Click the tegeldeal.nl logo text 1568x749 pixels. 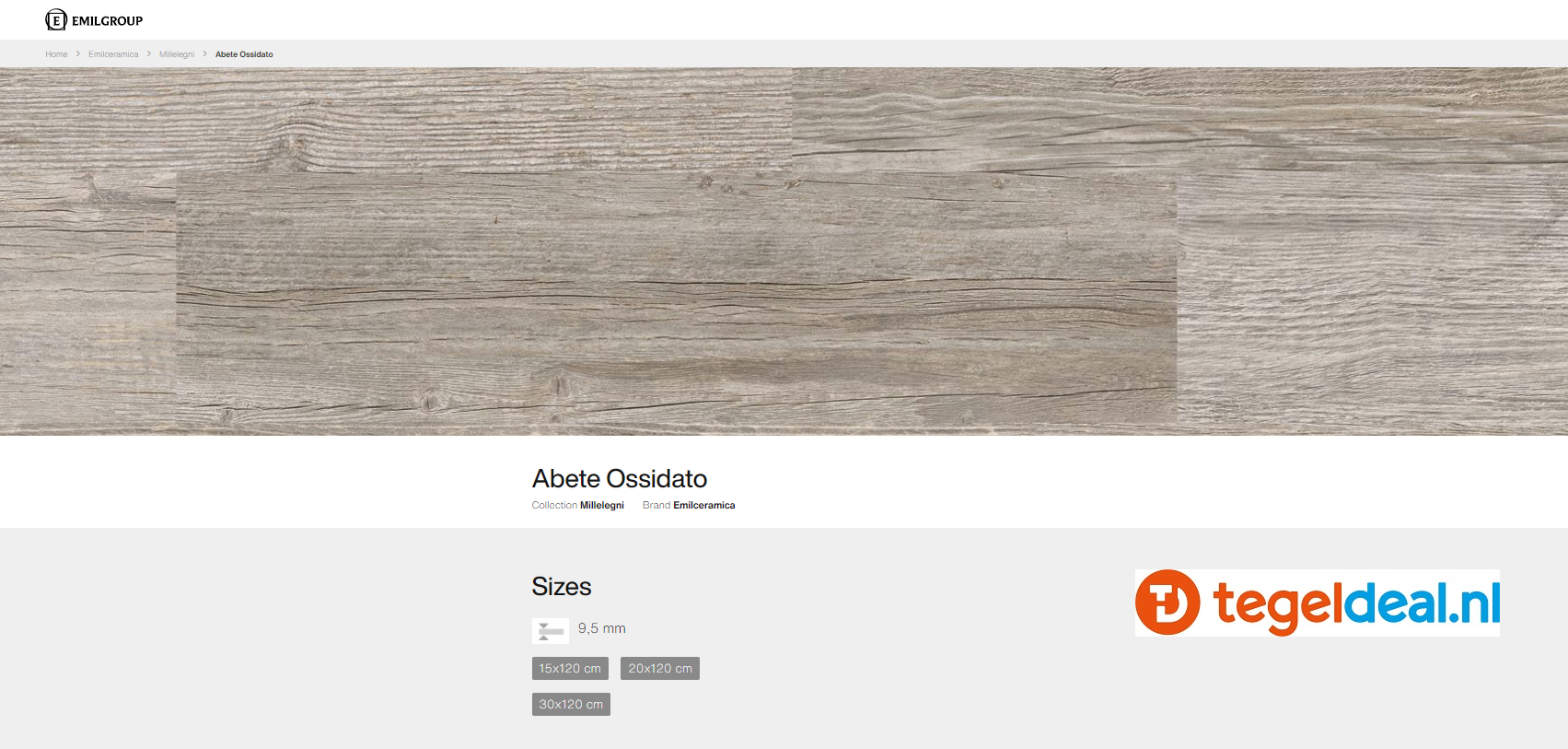click(1356, 604)
